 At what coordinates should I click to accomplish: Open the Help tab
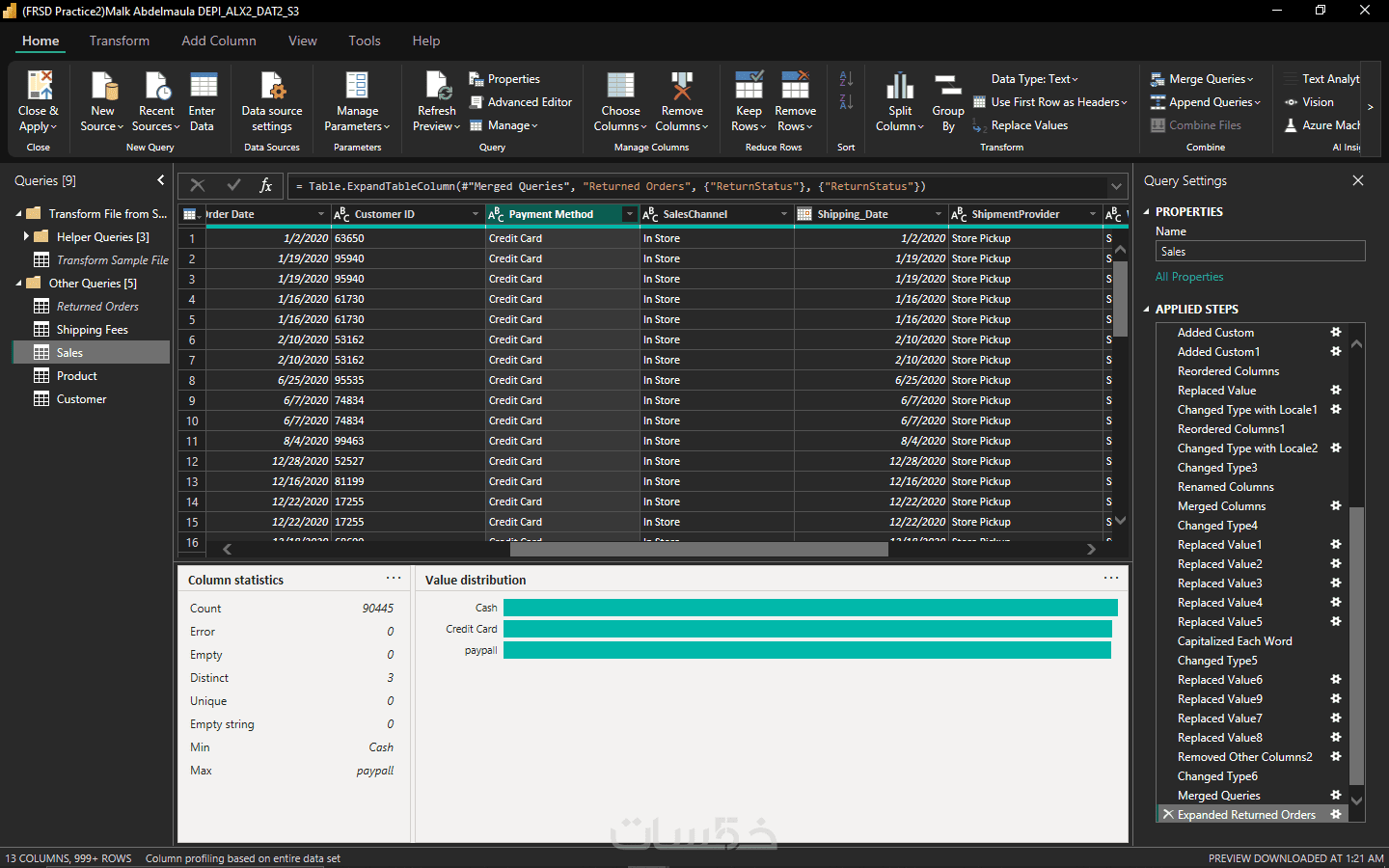(426, 41)
